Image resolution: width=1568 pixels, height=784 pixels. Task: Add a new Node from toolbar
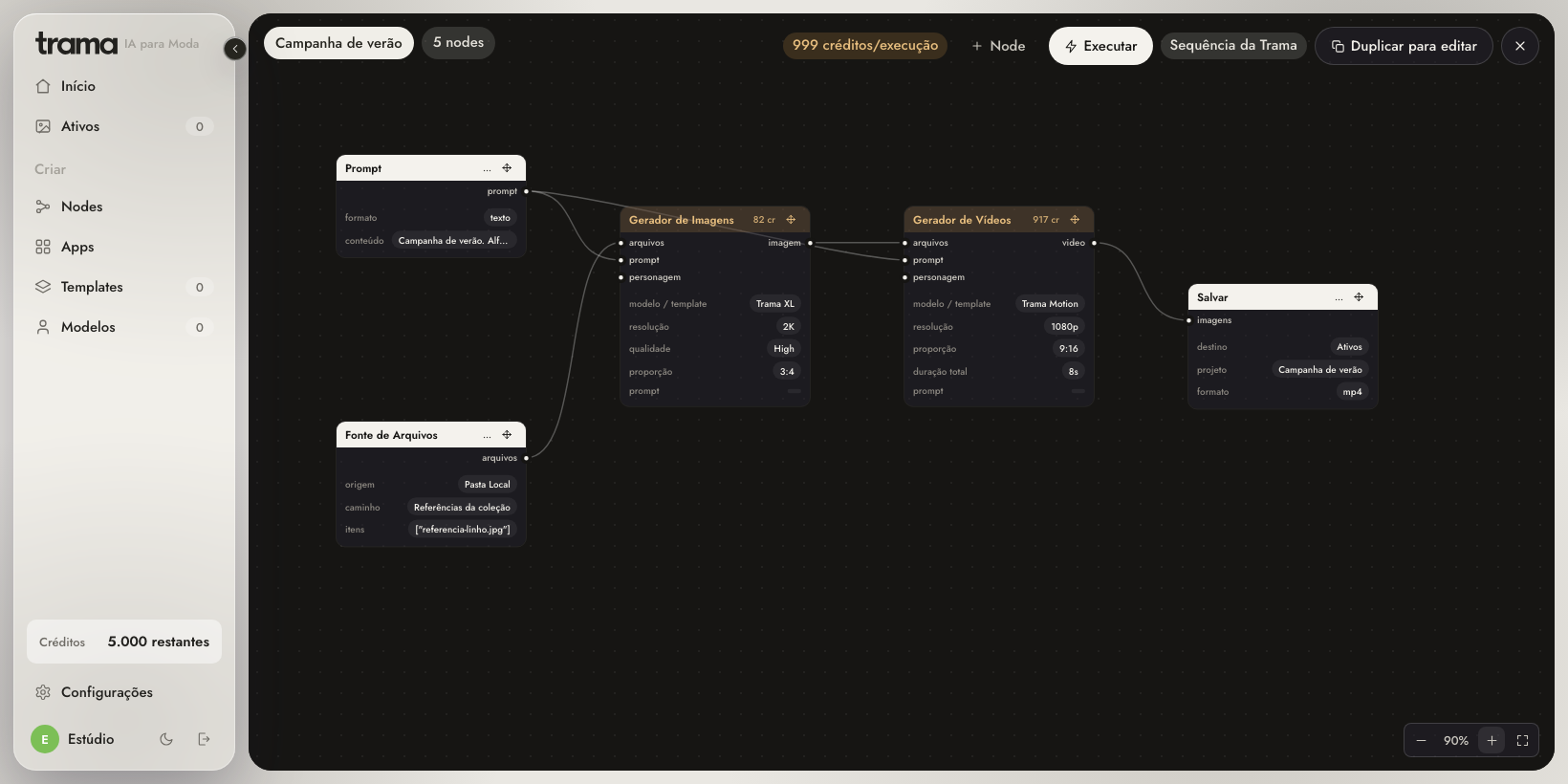pyautogui.click(x=998, y=46)
